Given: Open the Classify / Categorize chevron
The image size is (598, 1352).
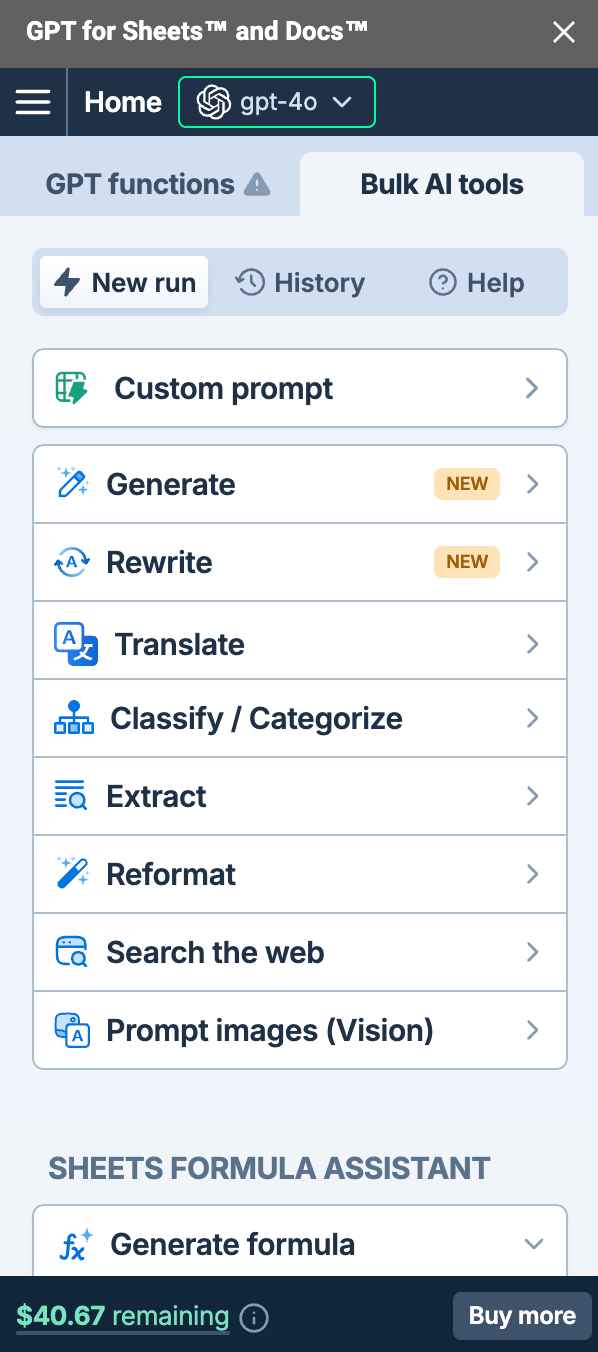Looking at the screenshot, I should [532, 718].
